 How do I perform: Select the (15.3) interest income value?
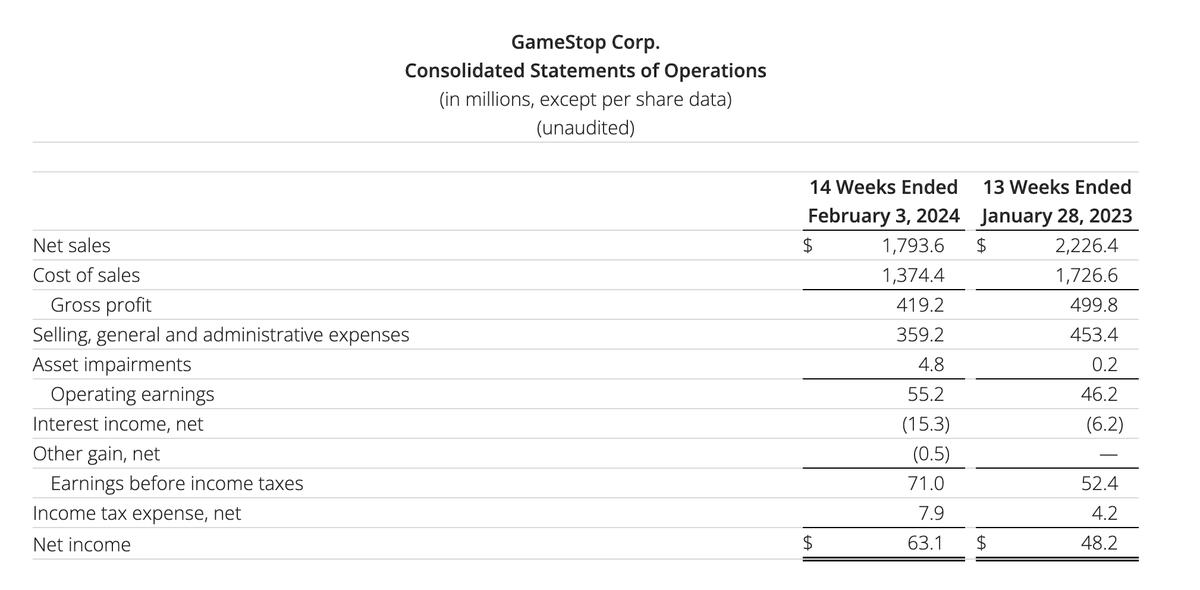pyautogui.click(x=921, y=424)
